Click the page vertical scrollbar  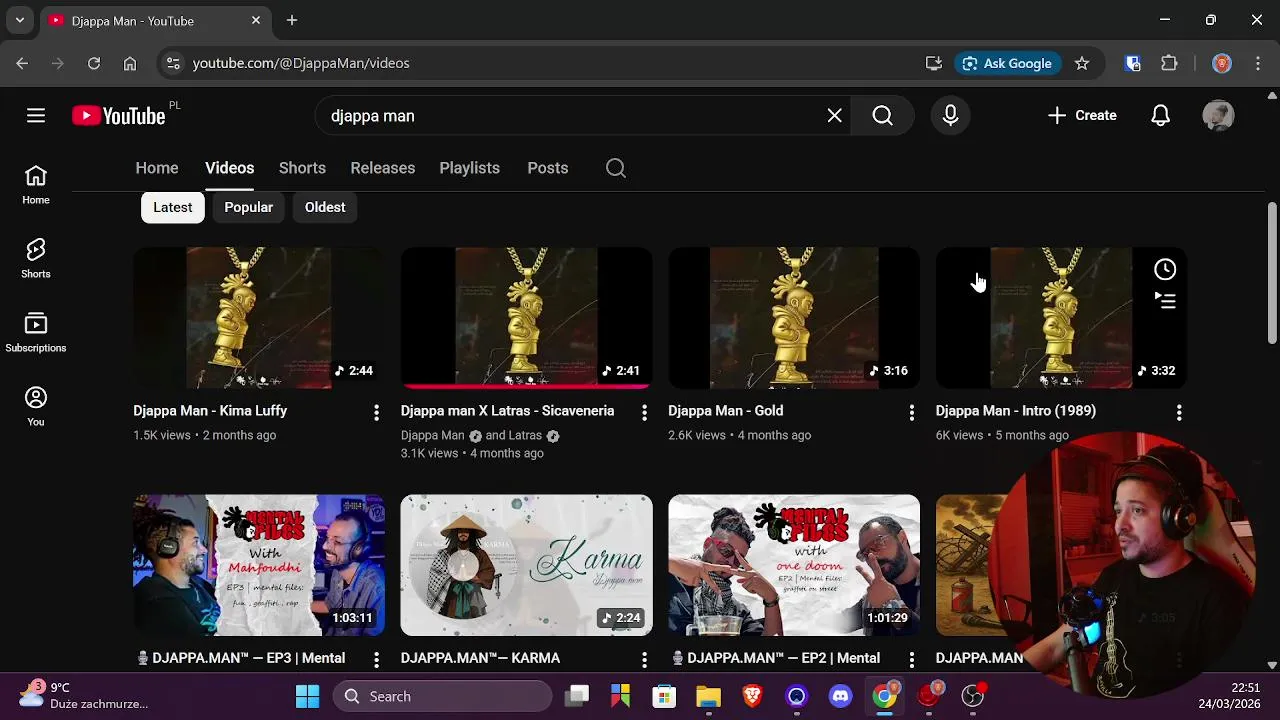point(1272,273)
